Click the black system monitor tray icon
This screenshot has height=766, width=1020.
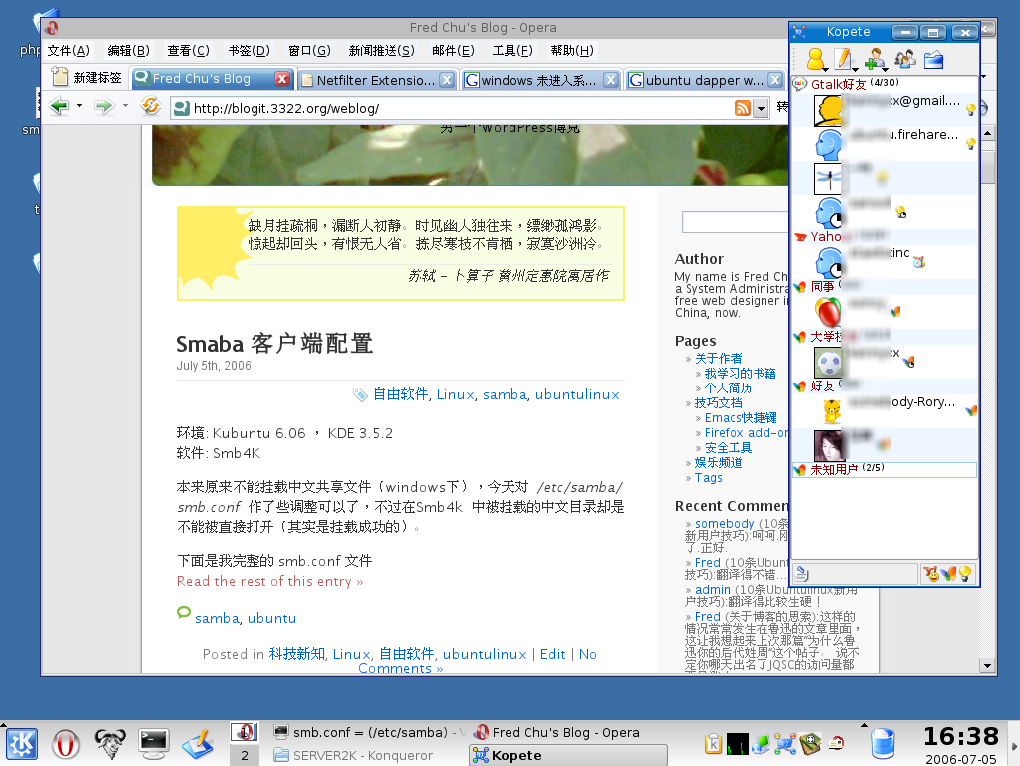(738, 743)
